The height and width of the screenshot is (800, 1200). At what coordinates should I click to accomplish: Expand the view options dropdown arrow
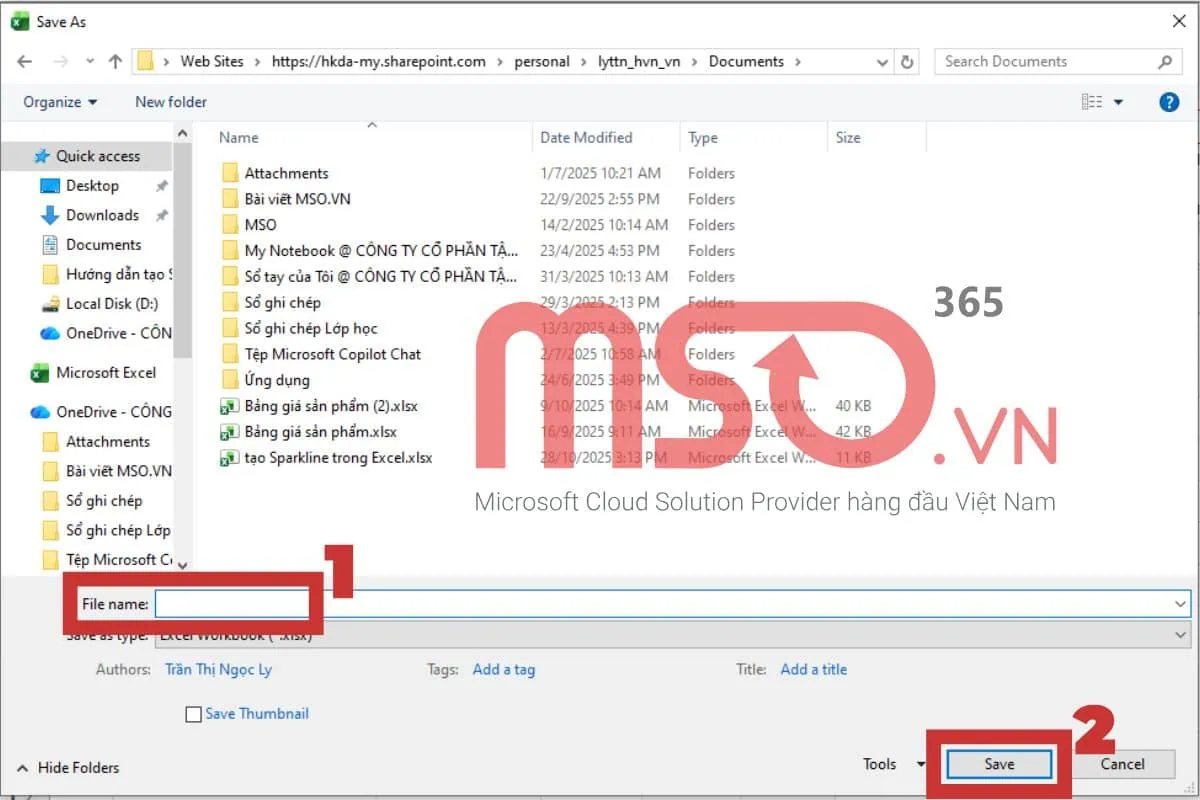click(1119, 102)
